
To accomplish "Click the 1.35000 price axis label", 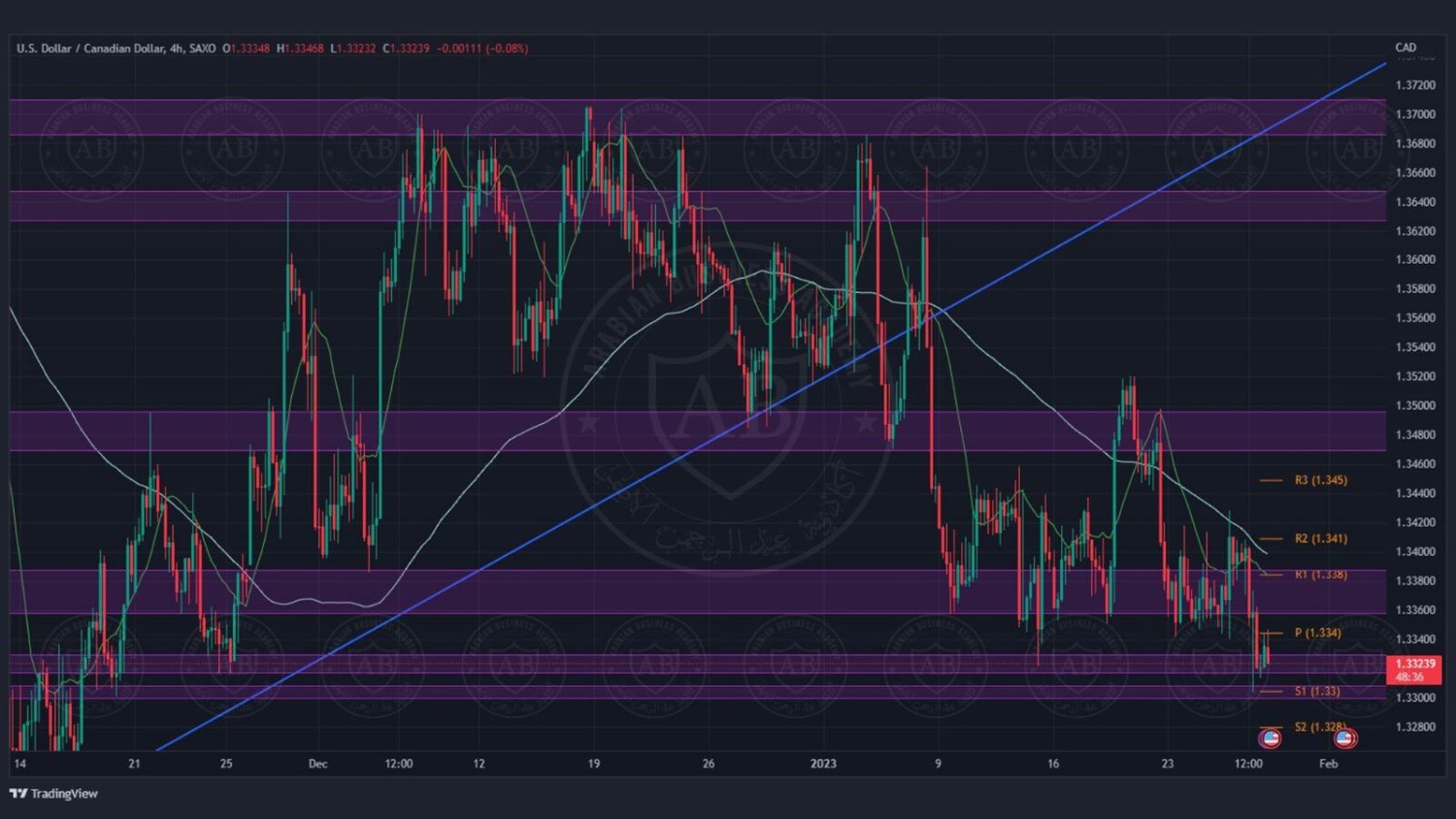I will click(1414, 406).
